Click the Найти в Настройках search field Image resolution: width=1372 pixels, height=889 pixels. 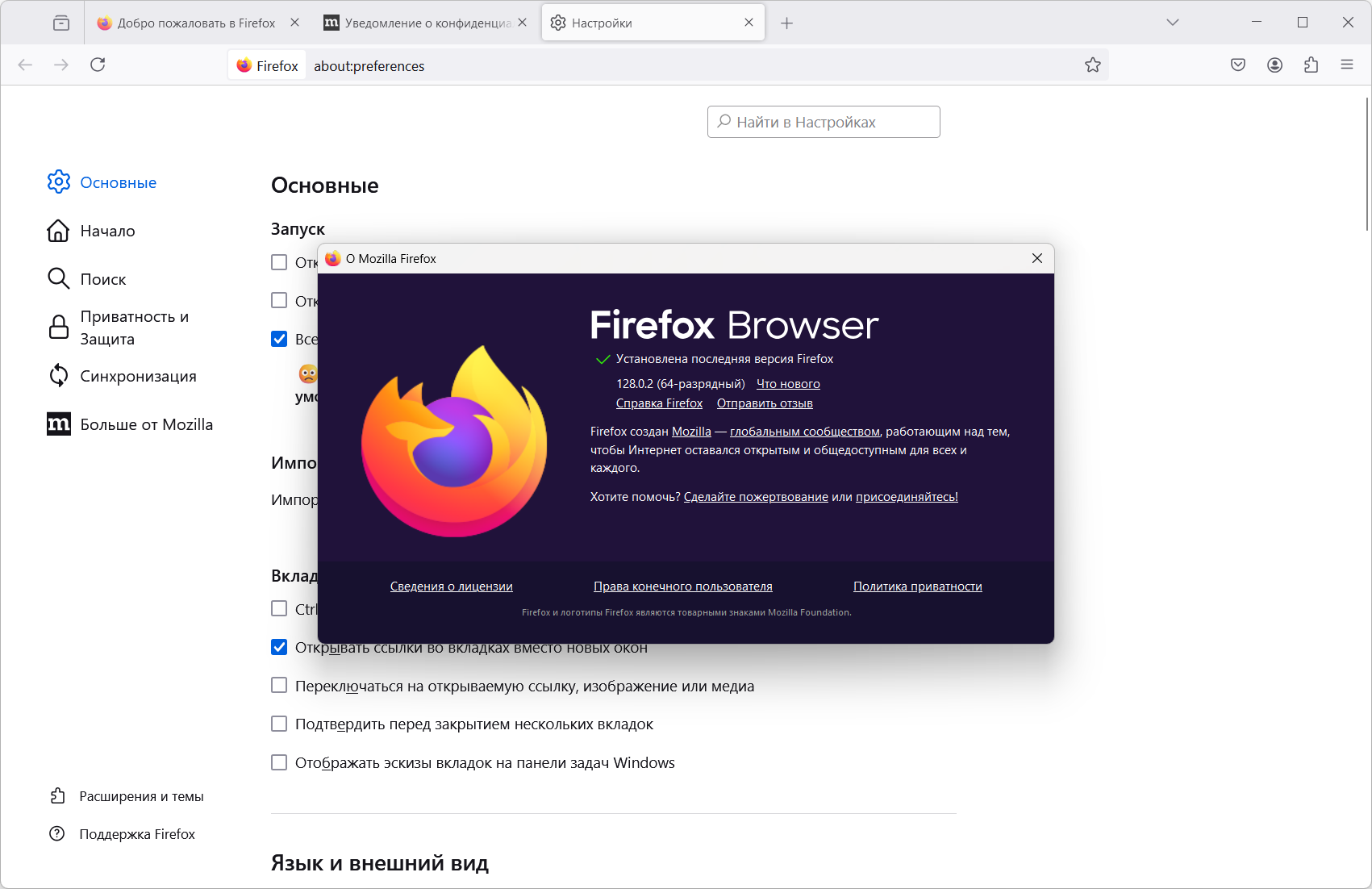pos(824,122)
